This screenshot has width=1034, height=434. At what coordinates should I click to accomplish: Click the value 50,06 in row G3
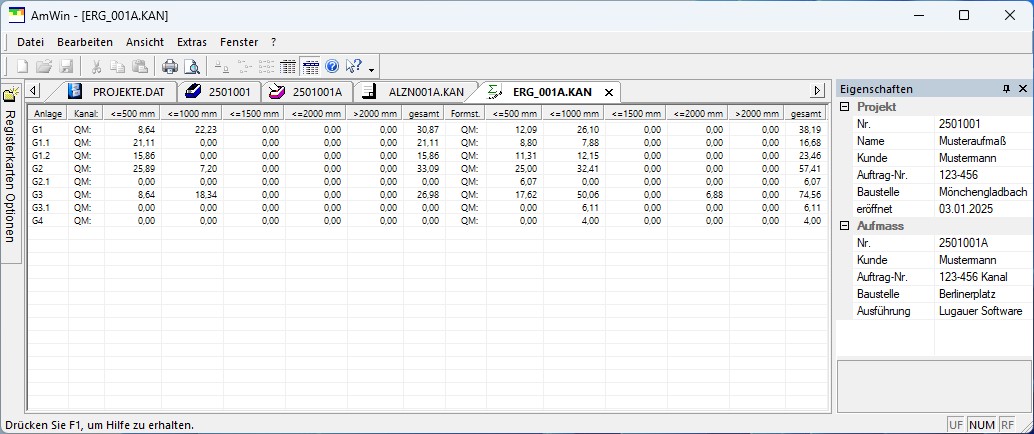(587, 195)
